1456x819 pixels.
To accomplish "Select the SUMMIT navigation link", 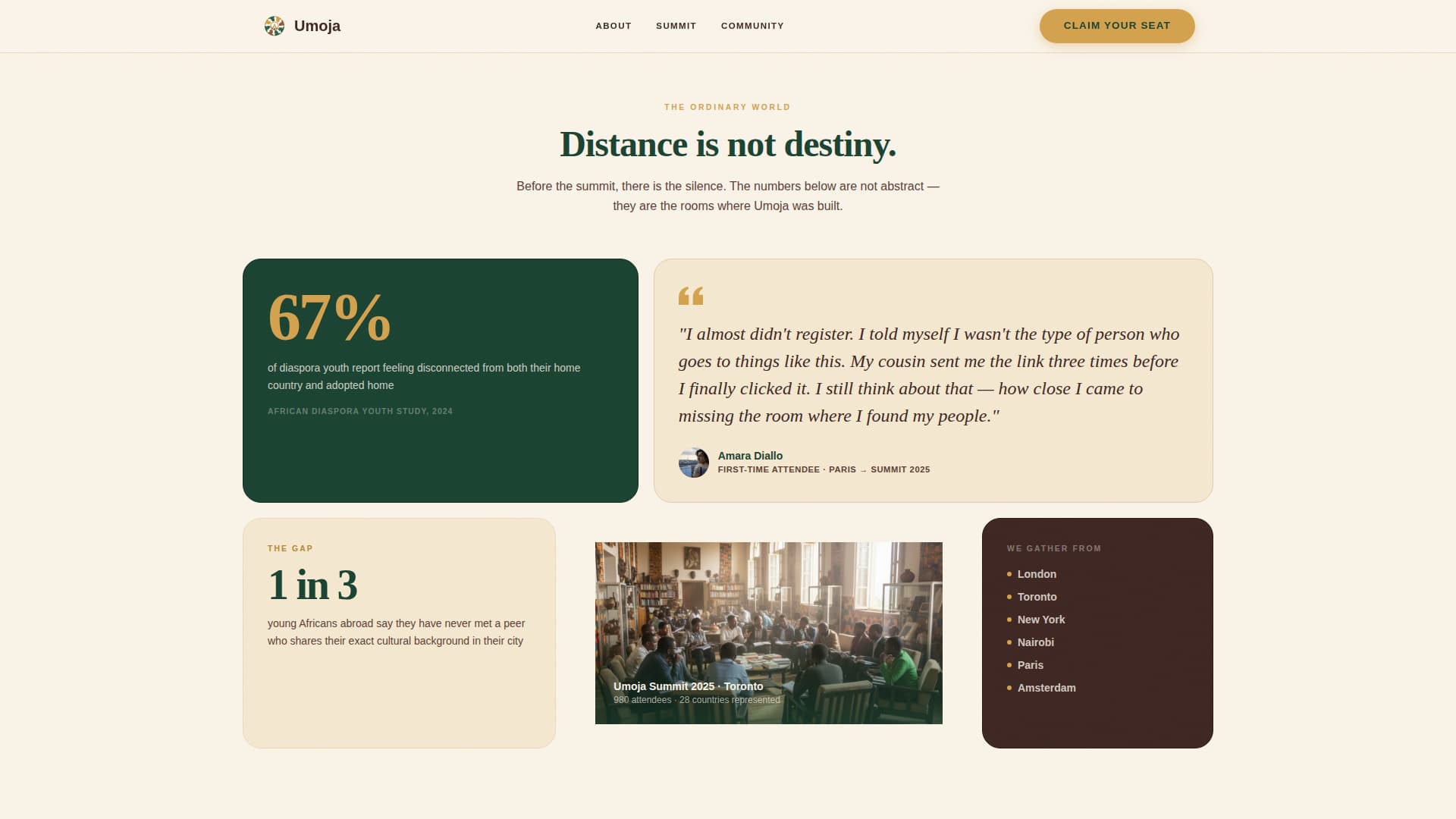I will pos(675,25).
